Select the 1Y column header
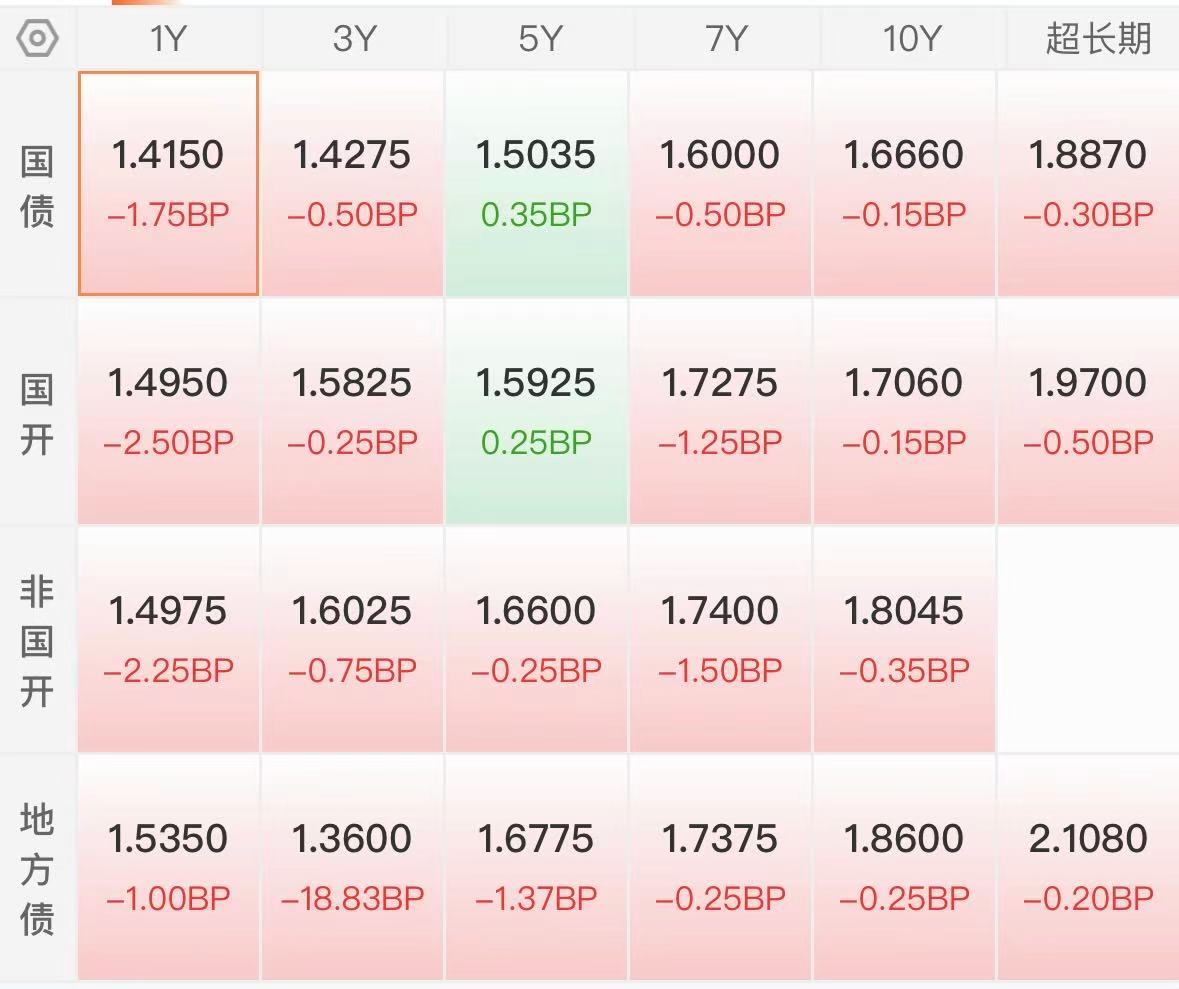Image resolution: width=1179 pixels, height=989 pixels. tap(168, 39)
